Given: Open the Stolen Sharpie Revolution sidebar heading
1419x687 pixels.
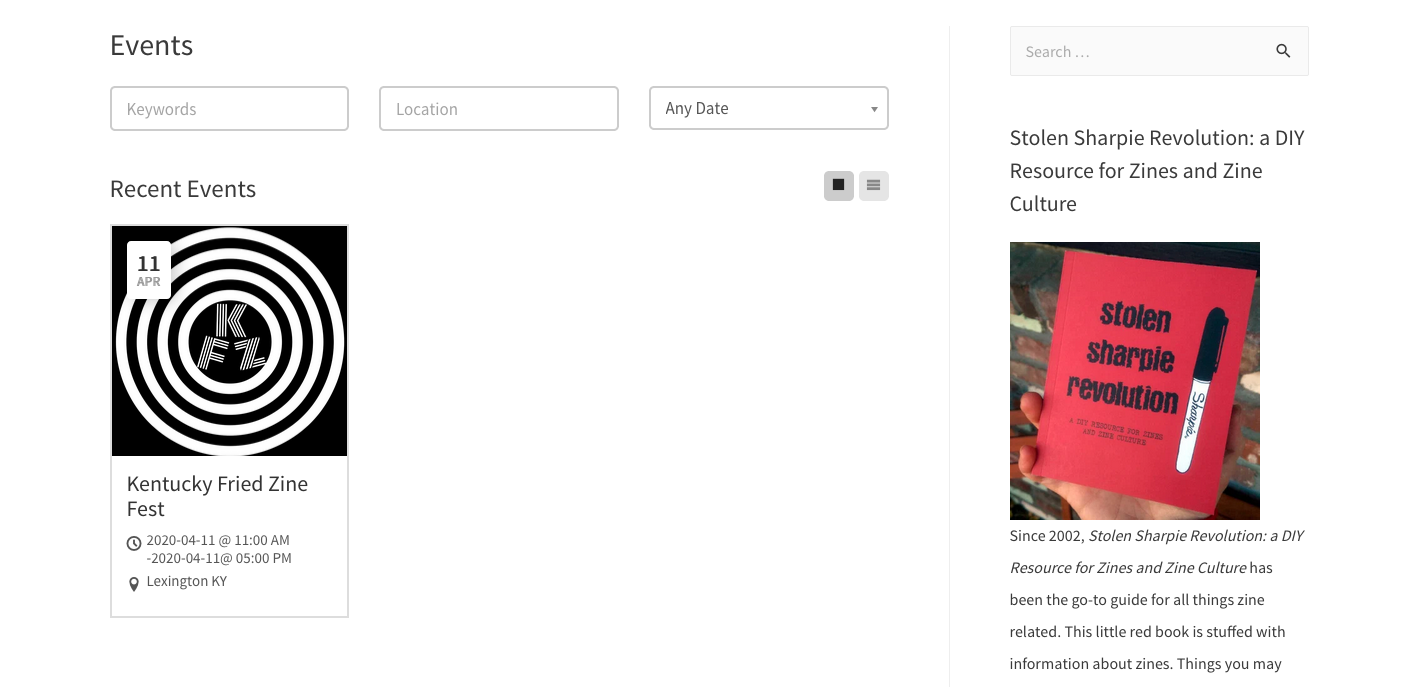Looking at the screenshot, I should 1157,171.
